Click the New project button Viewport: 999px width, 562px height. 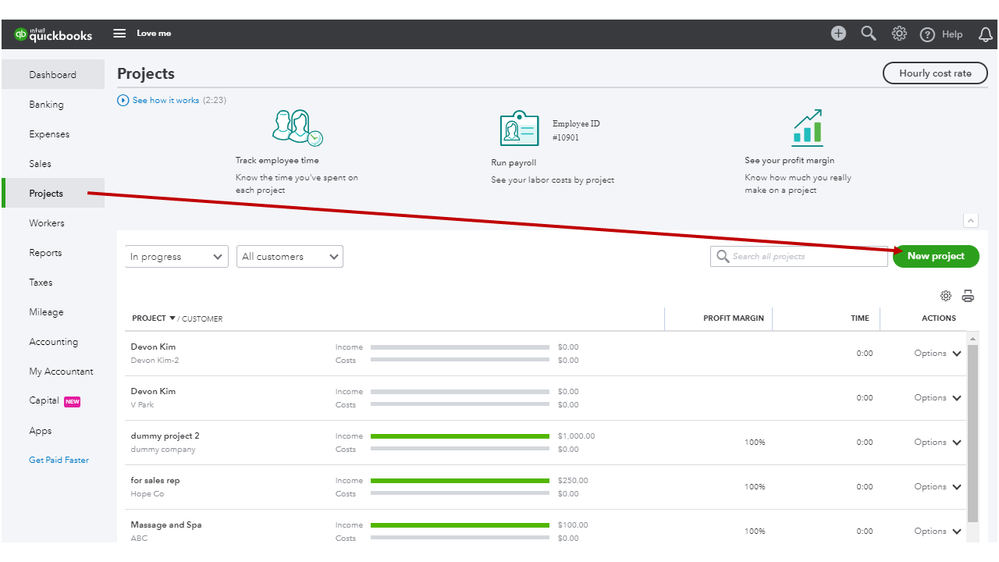(x=935, y=257)
